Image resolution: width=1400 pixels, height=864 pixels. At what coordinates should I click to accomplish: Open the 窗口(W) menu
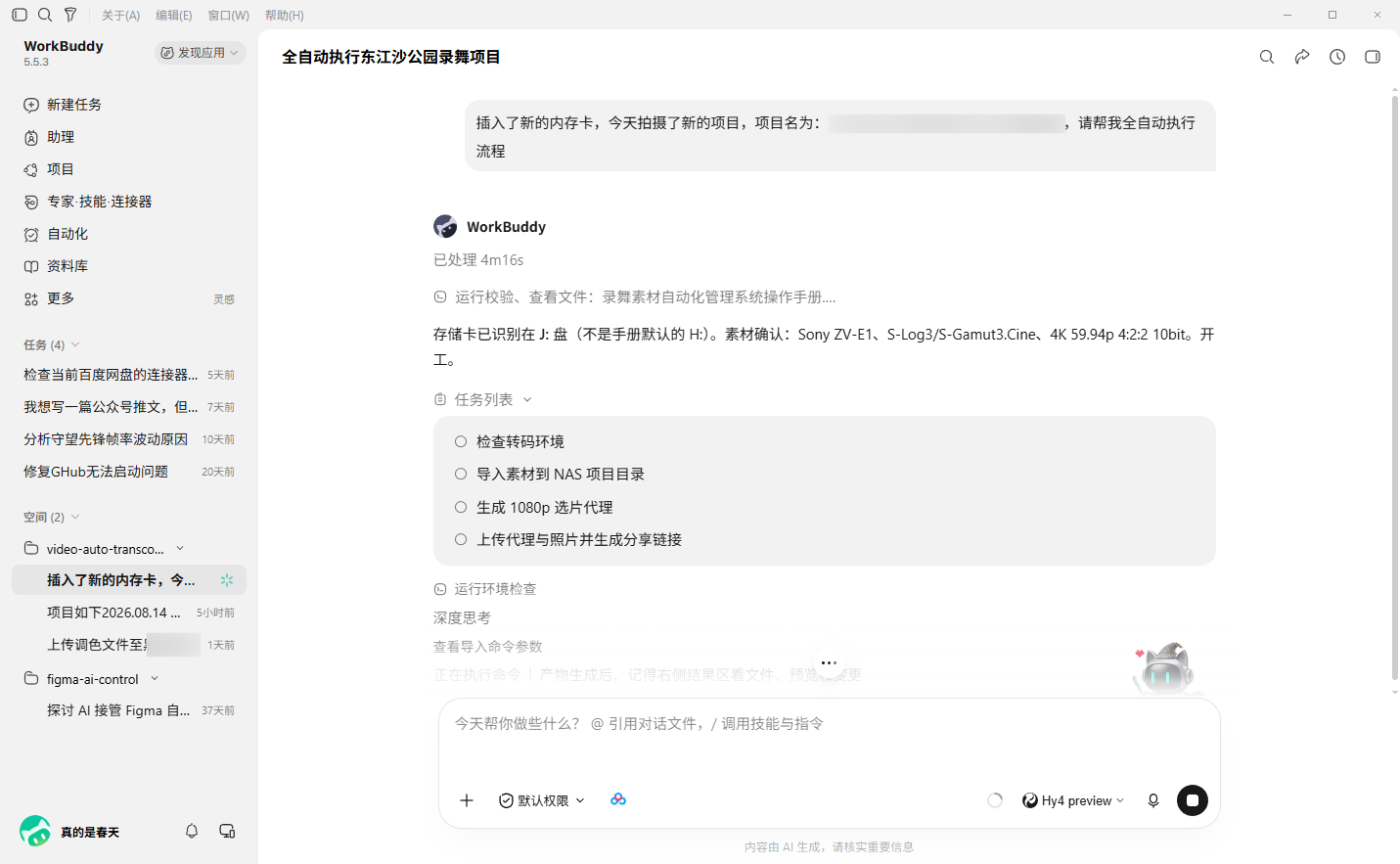(x=228, y=16)
